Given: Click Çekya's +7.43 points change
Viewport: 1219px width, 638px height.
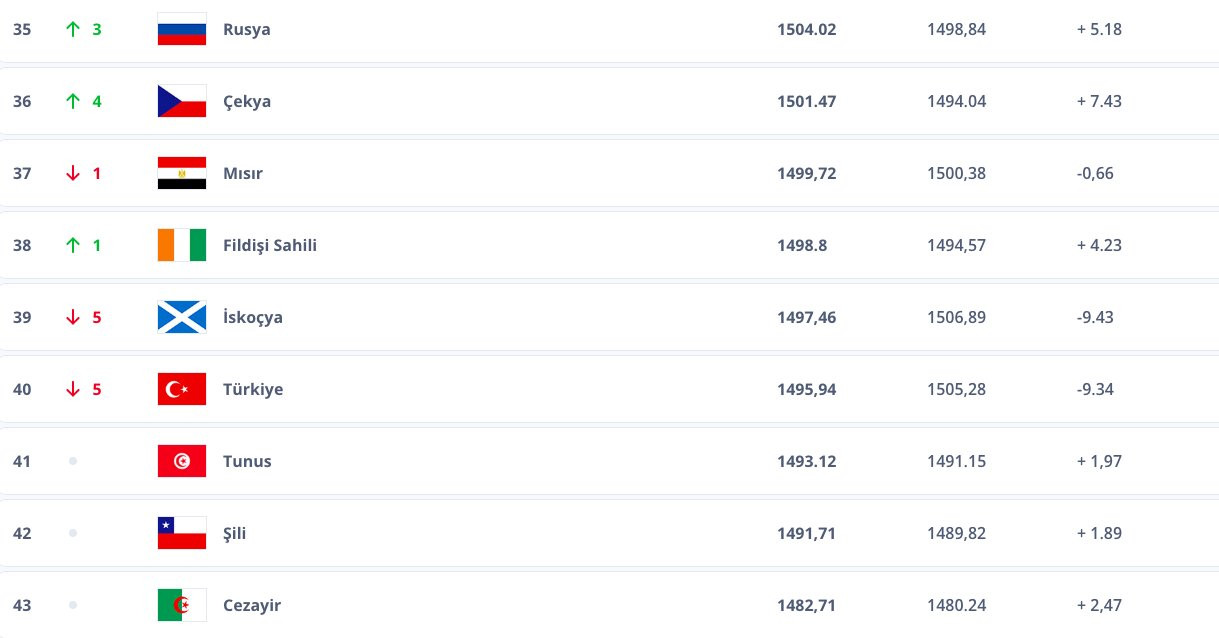Looking at the screenshot, I should (1099, 101).
